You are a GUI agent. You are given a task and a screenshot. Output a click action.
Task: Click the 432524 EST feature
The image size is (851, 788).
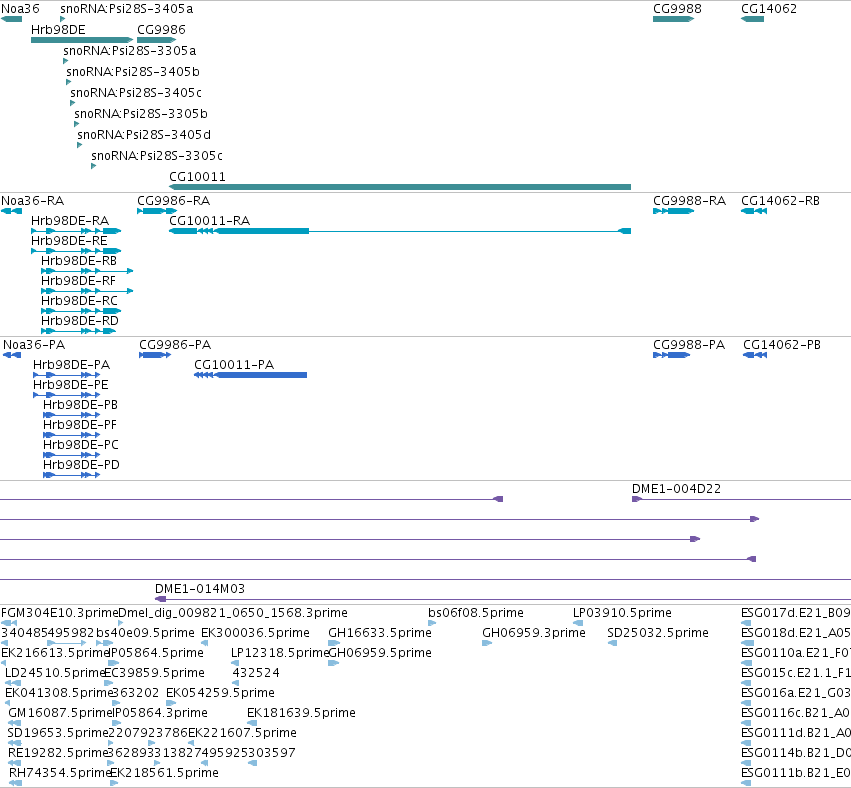236,683
